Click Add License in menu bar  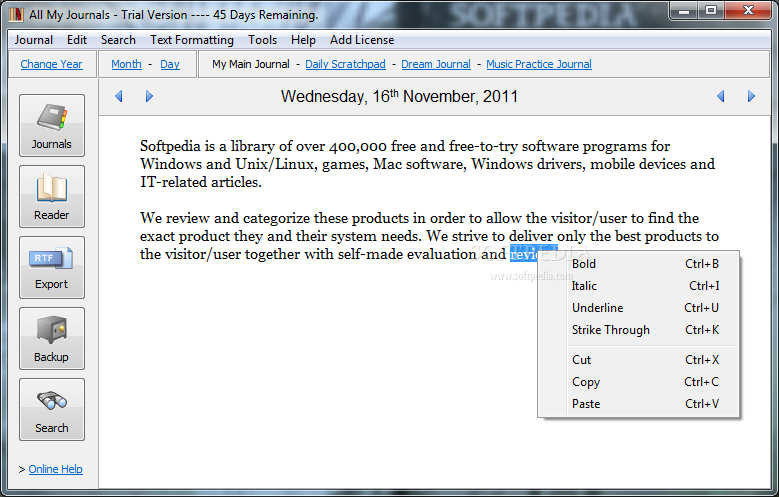pyautogui.click(x=362, y=40)
